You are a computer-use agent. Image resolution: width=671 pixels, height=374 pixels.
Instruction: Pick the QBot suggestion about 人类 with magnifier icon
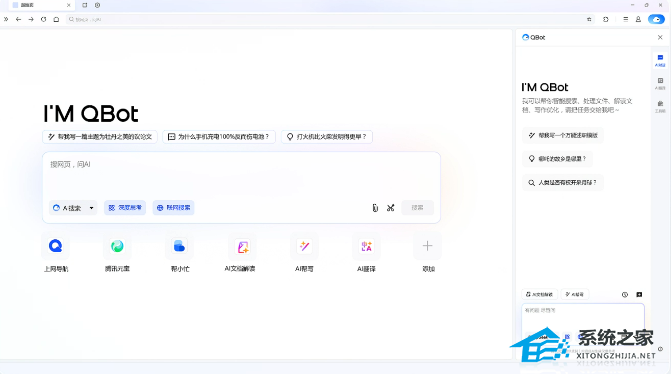pos(563,183)
